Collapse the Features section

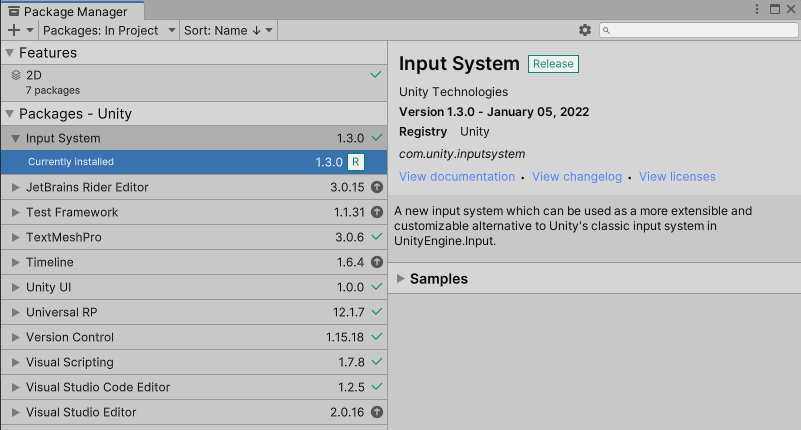coord(10,53)
